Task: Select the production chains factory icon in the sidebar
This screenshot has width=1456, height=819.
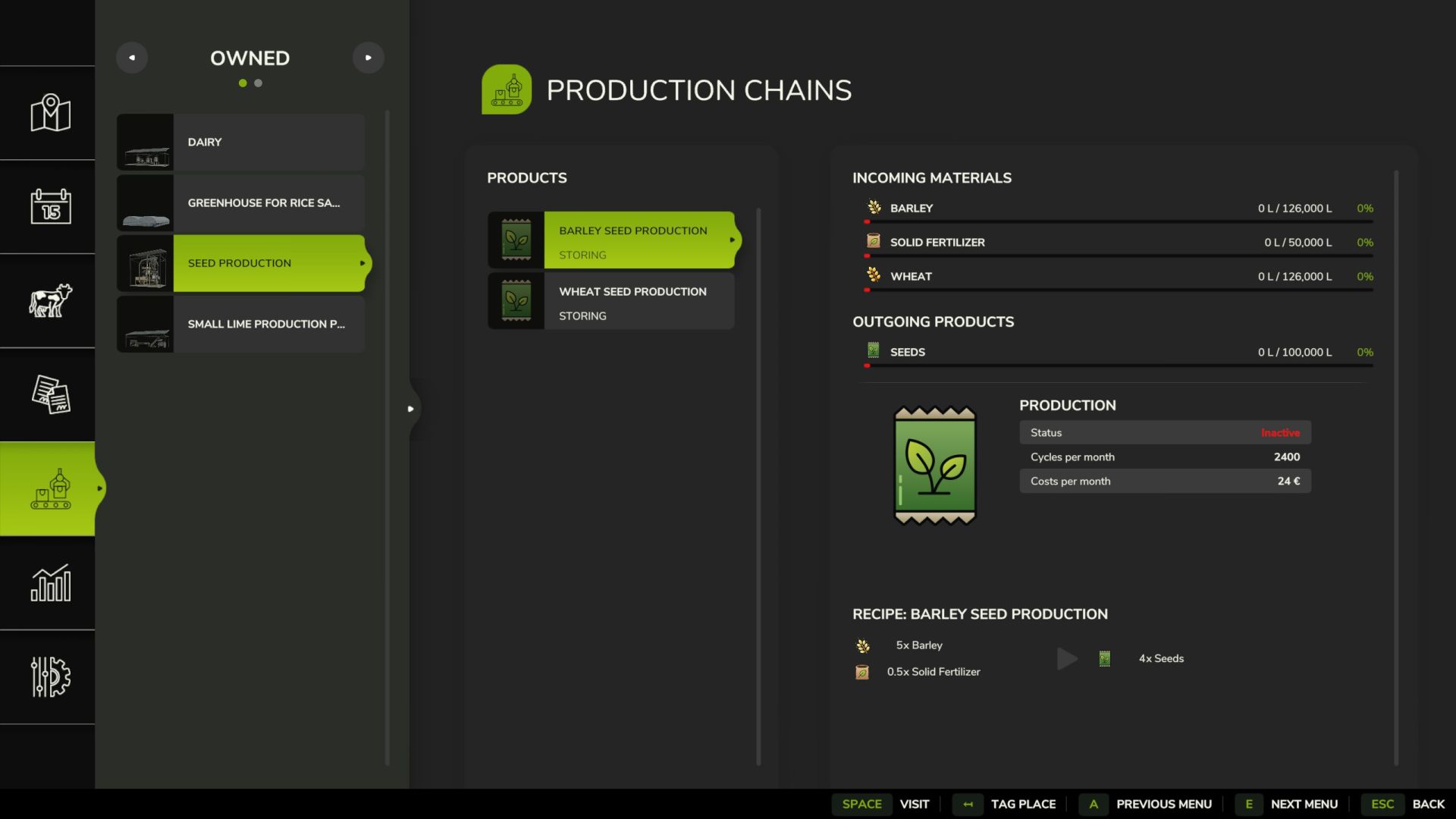Action: click(x=50, y=488)
